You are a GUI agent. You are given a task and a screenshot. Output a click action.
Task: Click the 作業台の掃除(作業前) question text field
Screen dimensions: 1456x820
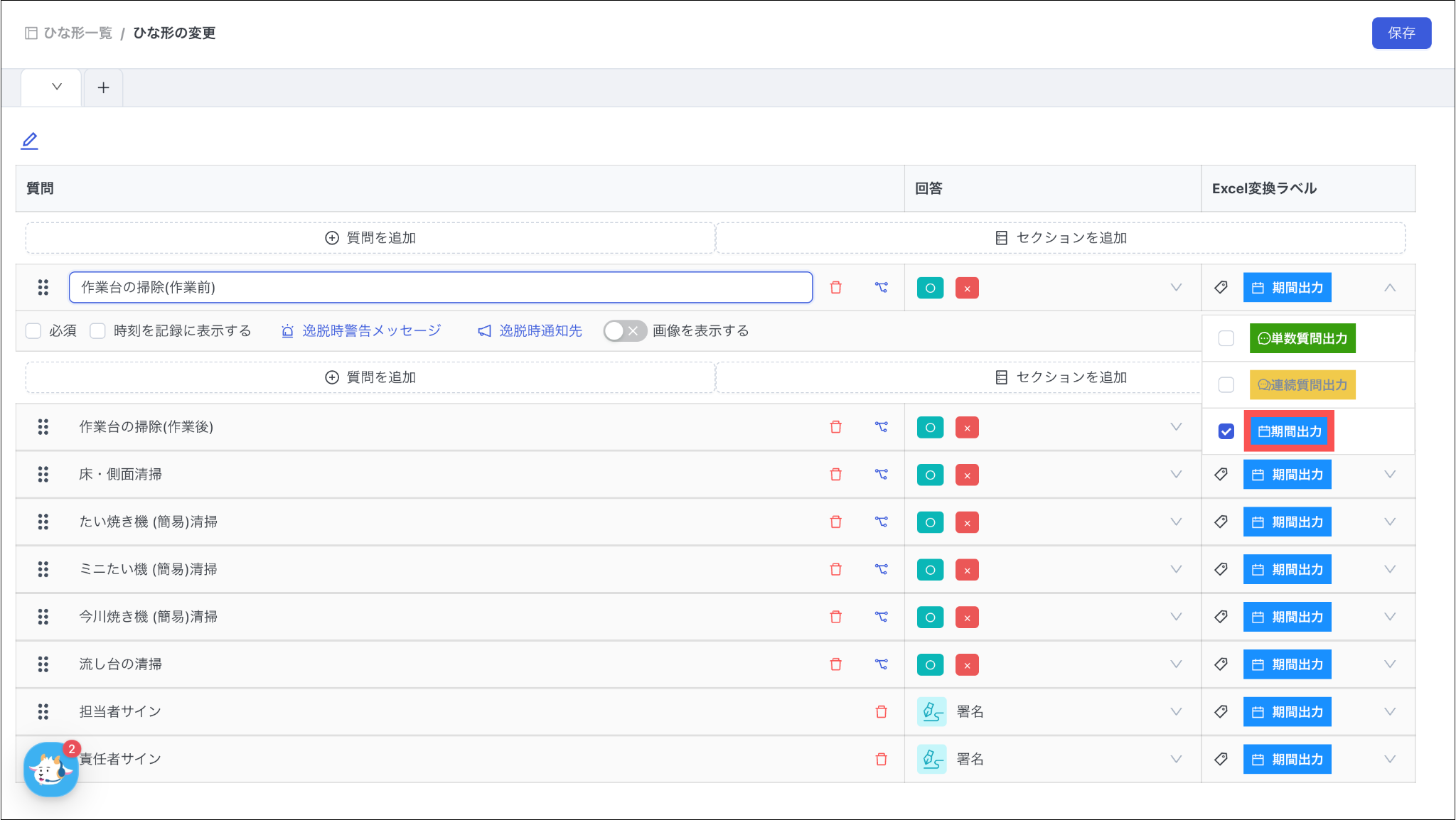pos(441,288)
